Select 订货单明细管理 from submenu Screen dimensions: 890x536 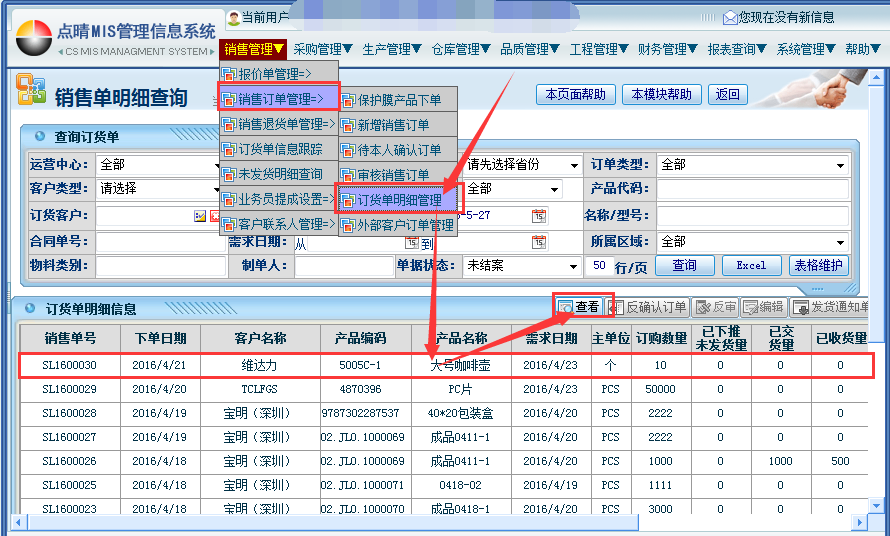(x=398, y=200)
